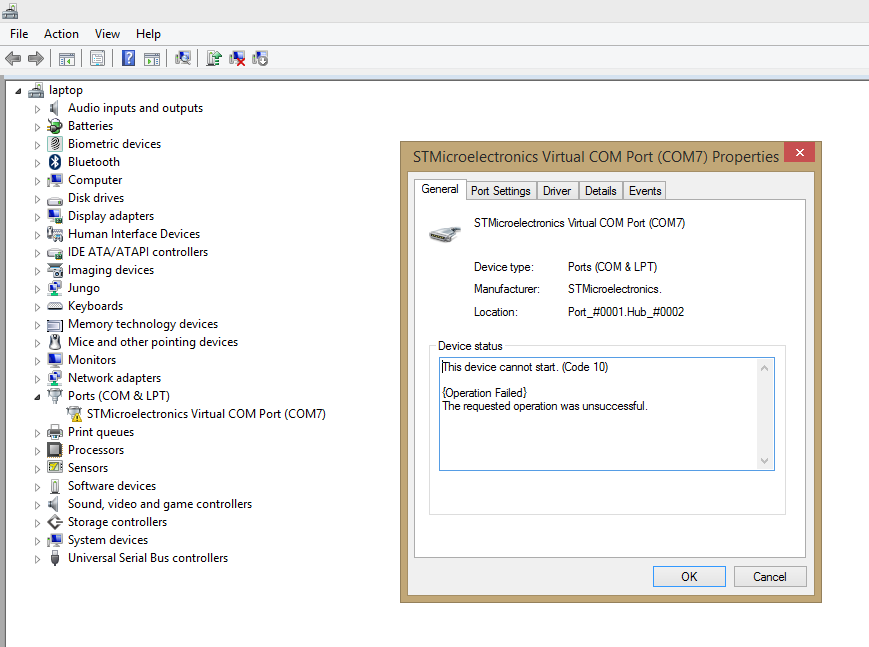Select the Sensors category icon
869x647 pixels.
point(55,467)
